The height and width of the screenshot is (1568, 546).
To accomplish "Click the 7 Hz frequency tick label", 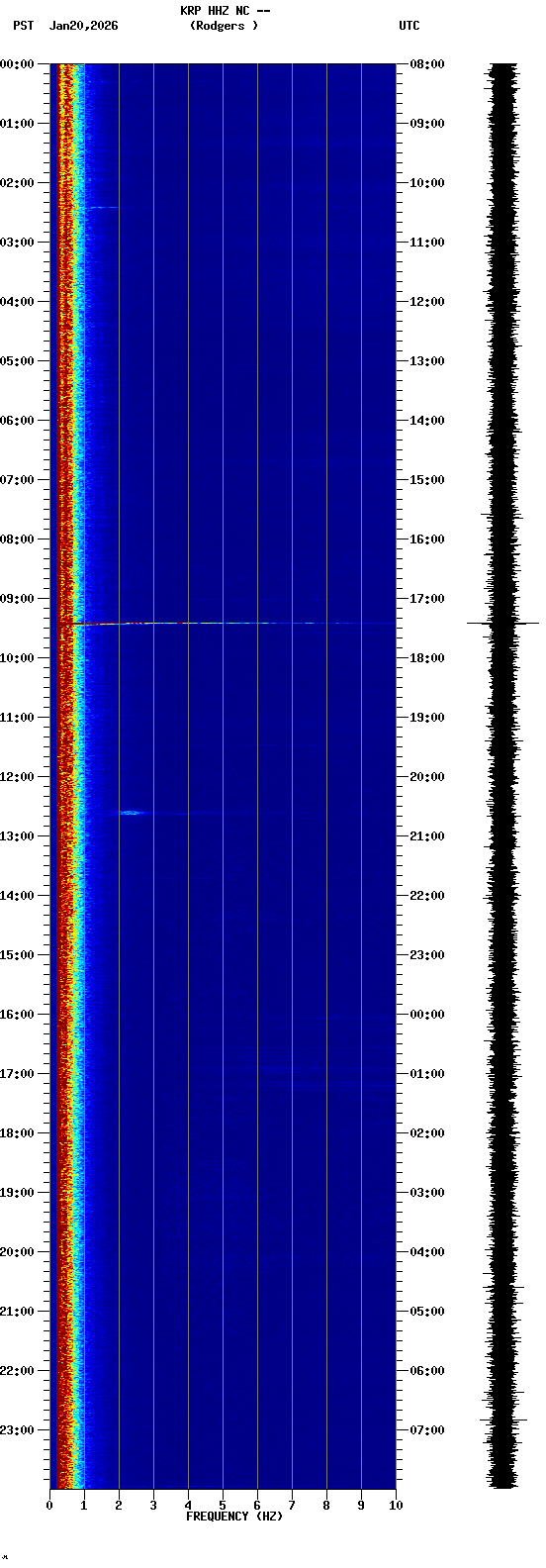I will (x=292, y=1507).
